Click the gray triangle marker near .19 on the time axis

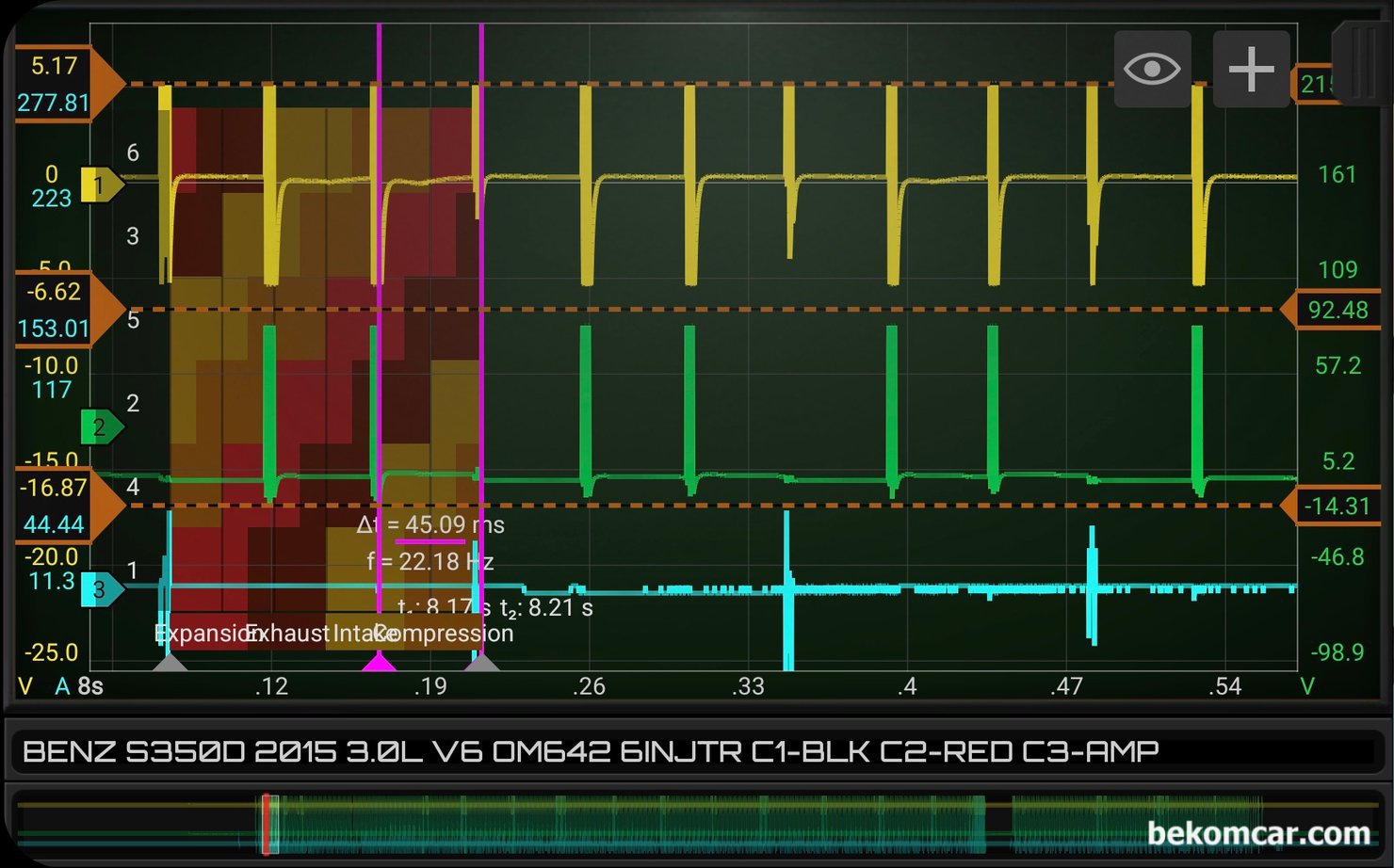point(481,663)
